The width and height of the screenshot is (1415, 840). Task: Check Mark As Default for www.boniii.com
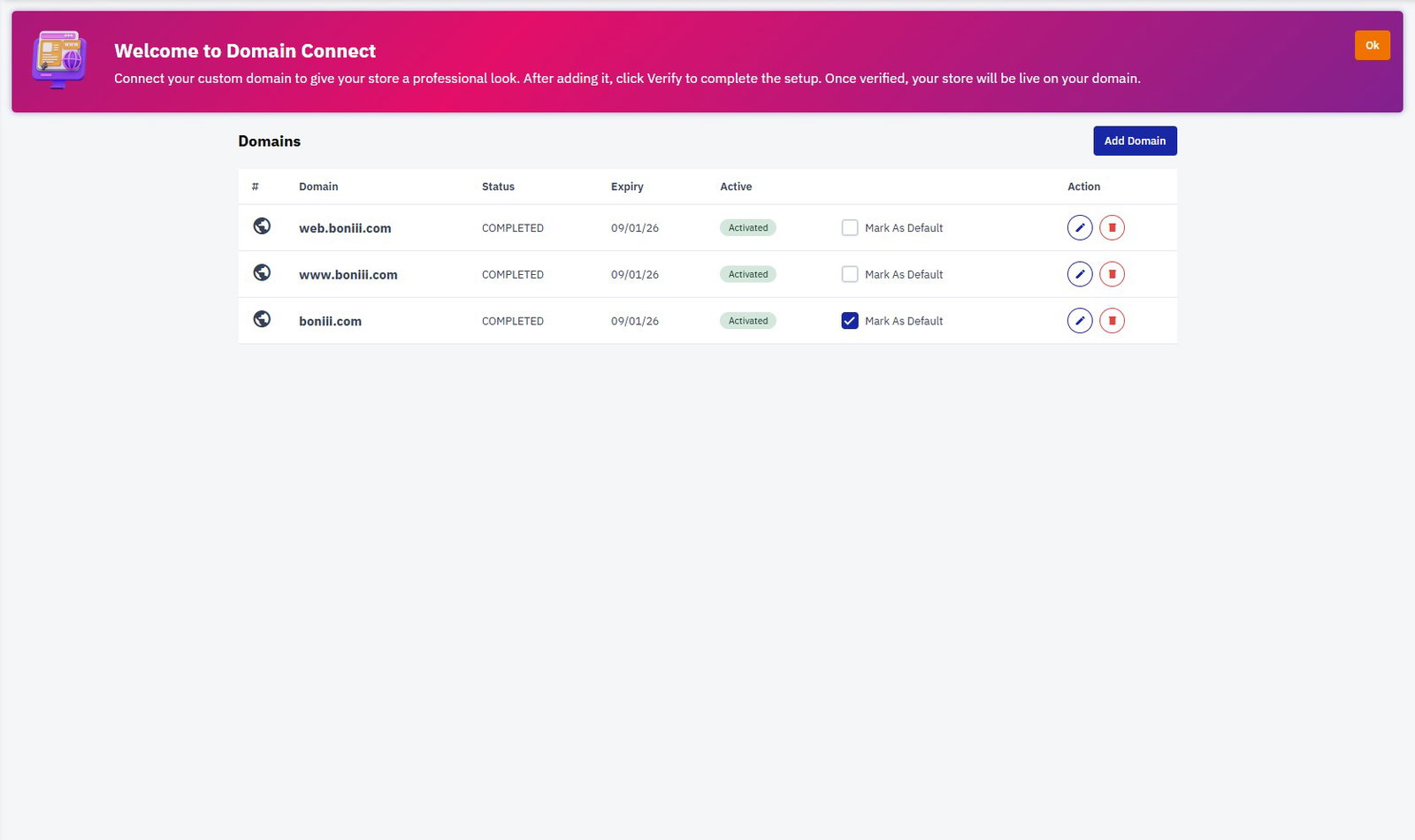tap(850, 274)
